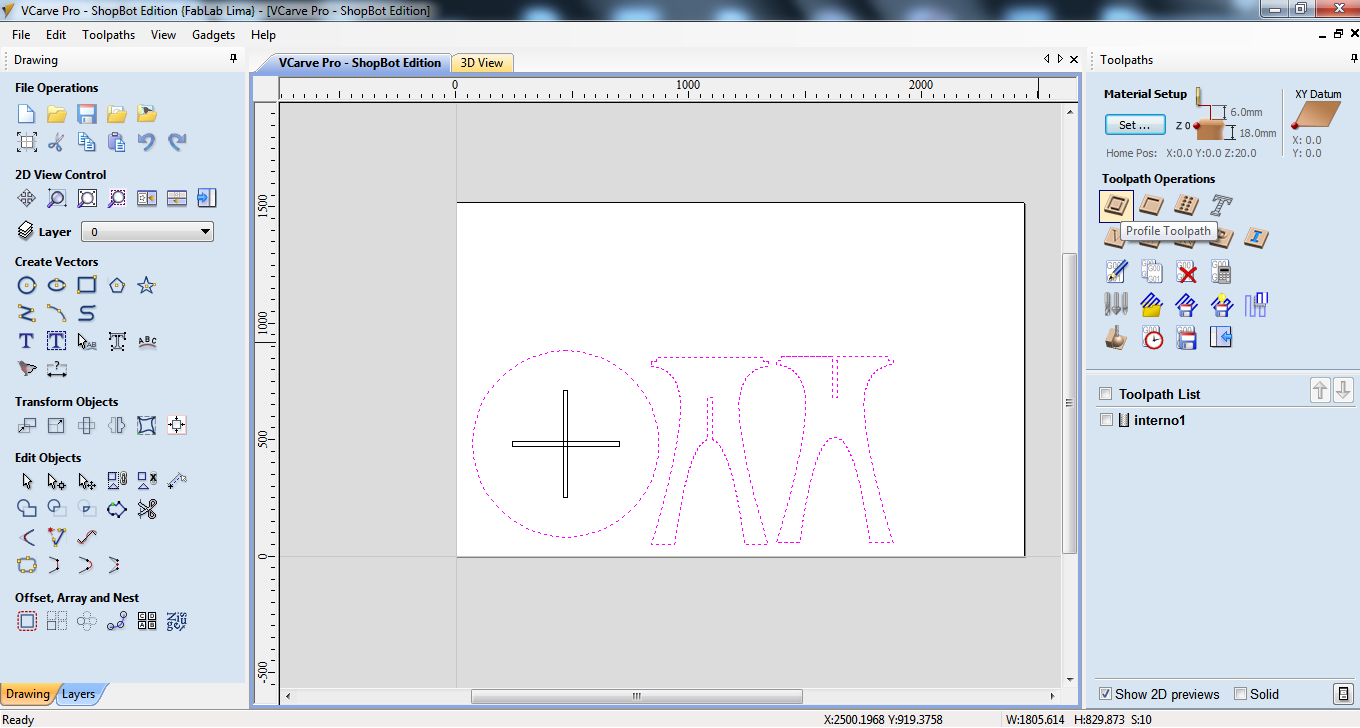Click the Material Setup Set button

1135,125
